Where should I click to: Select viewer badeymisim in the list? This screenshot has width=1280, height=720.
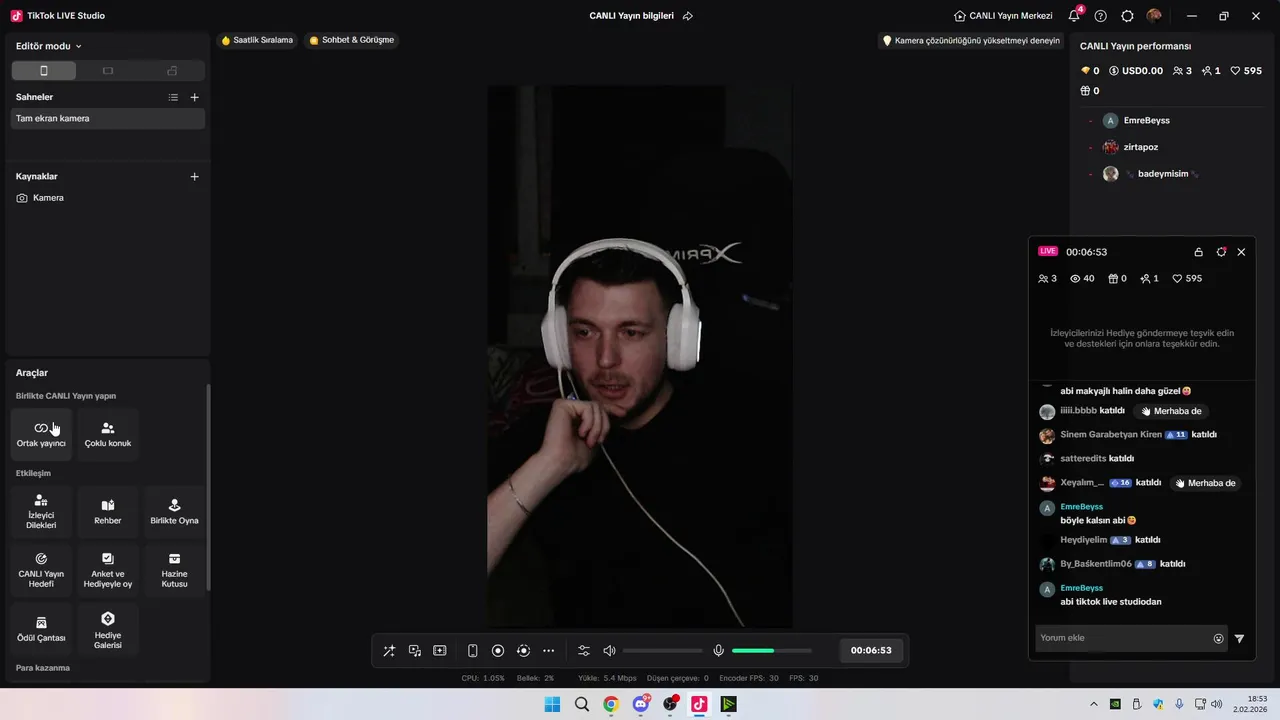tap(1163, 174)
